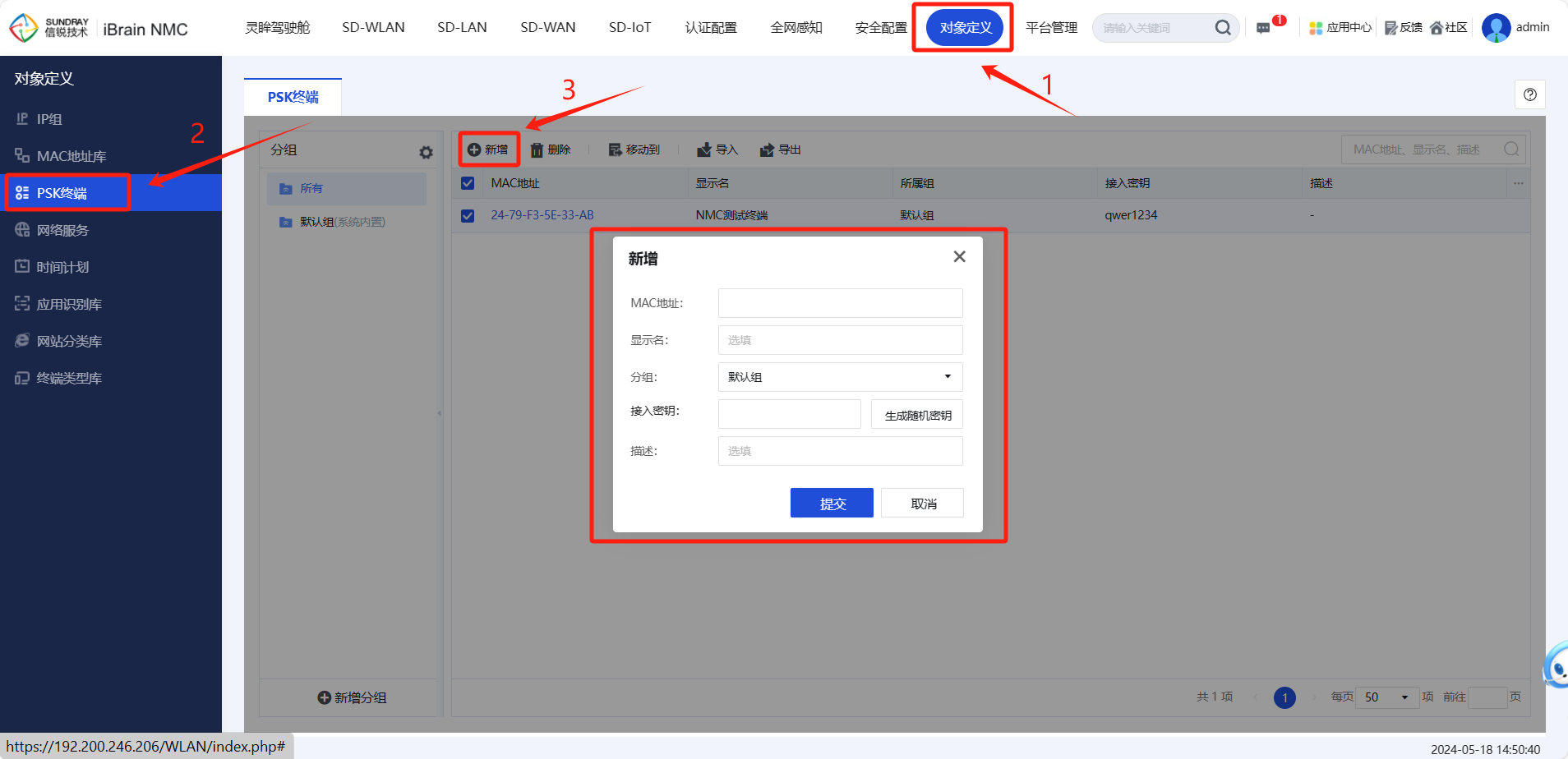Click the 前往 page jump field
Viewport: 1568px width, 759px height.
[x=1487, y=697]
